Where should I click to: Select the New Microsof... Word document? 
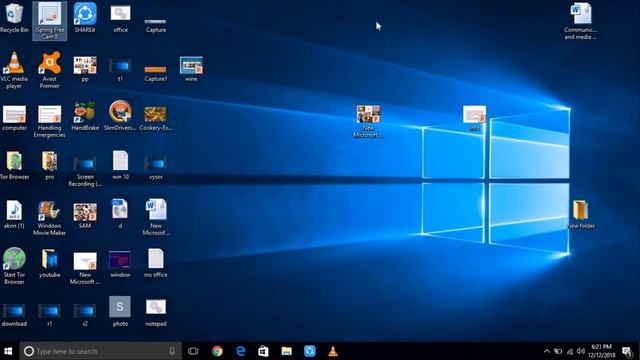(156, 217)
